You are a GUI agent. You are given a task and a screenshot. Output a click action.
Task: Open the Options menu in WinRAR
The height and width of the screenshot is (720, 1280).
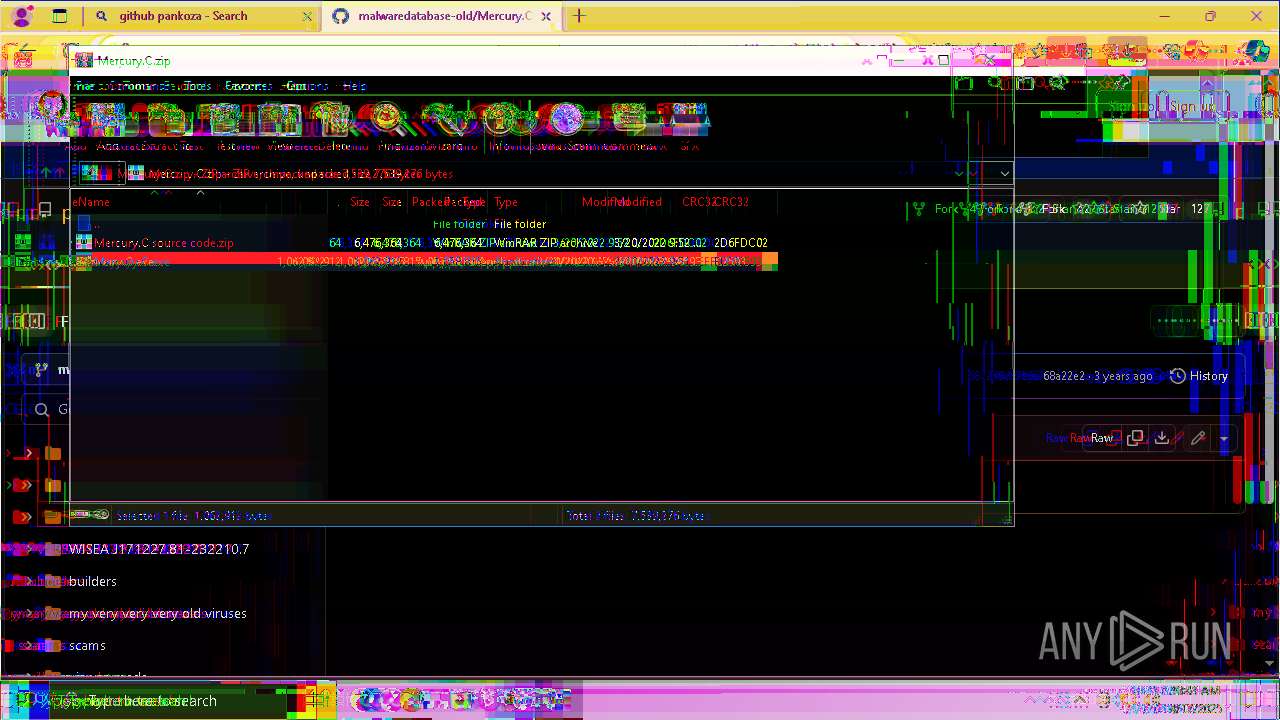tap(305, 86)
